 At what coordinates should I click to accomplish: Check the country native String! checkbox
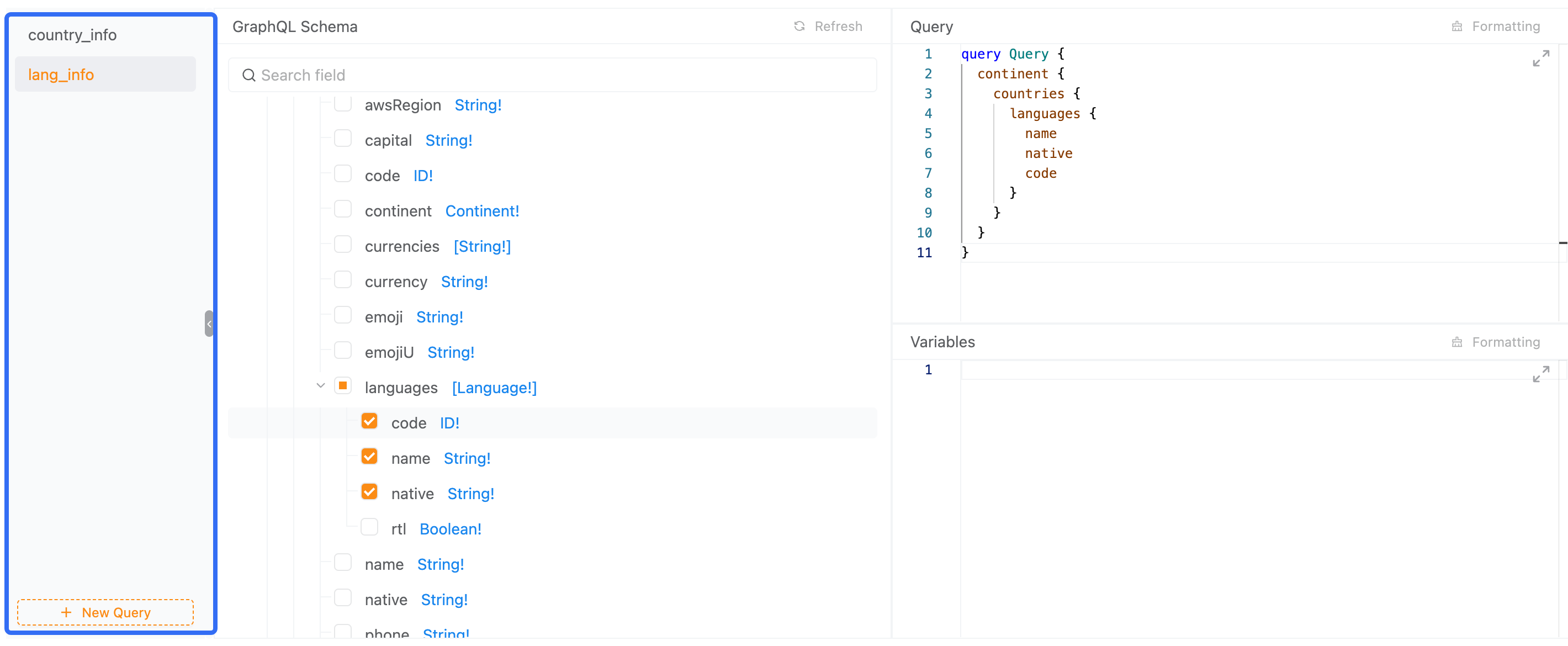[x=343, y=598]
